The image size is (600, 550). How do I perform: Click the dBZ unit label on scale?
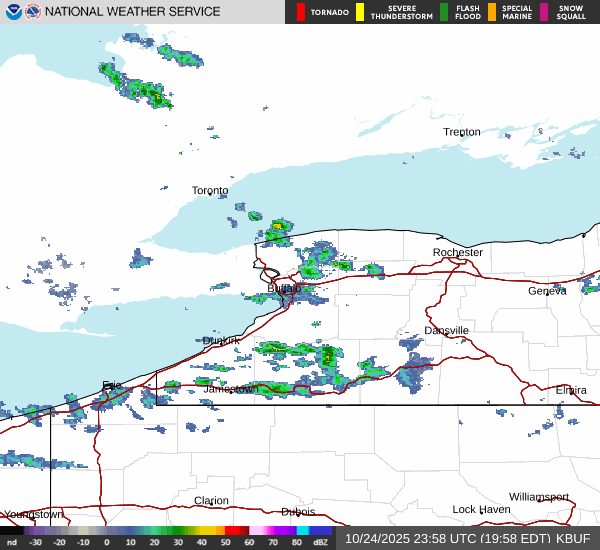(320, 542)
